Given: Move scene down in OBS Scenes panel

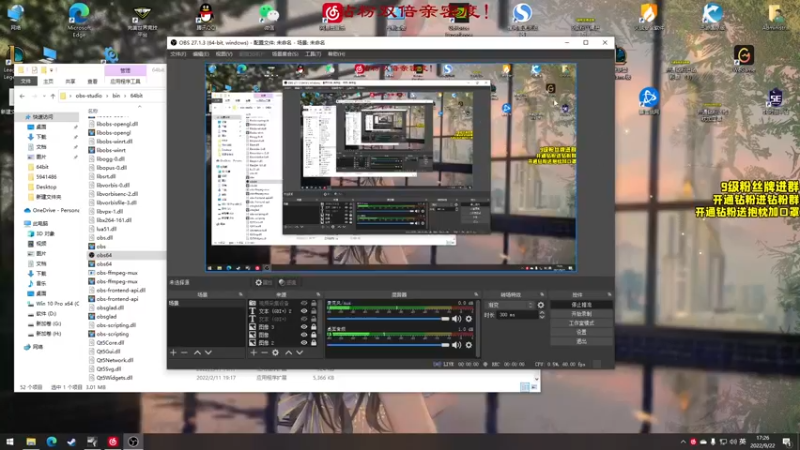Looking at the screenshot, I should 208,353.
